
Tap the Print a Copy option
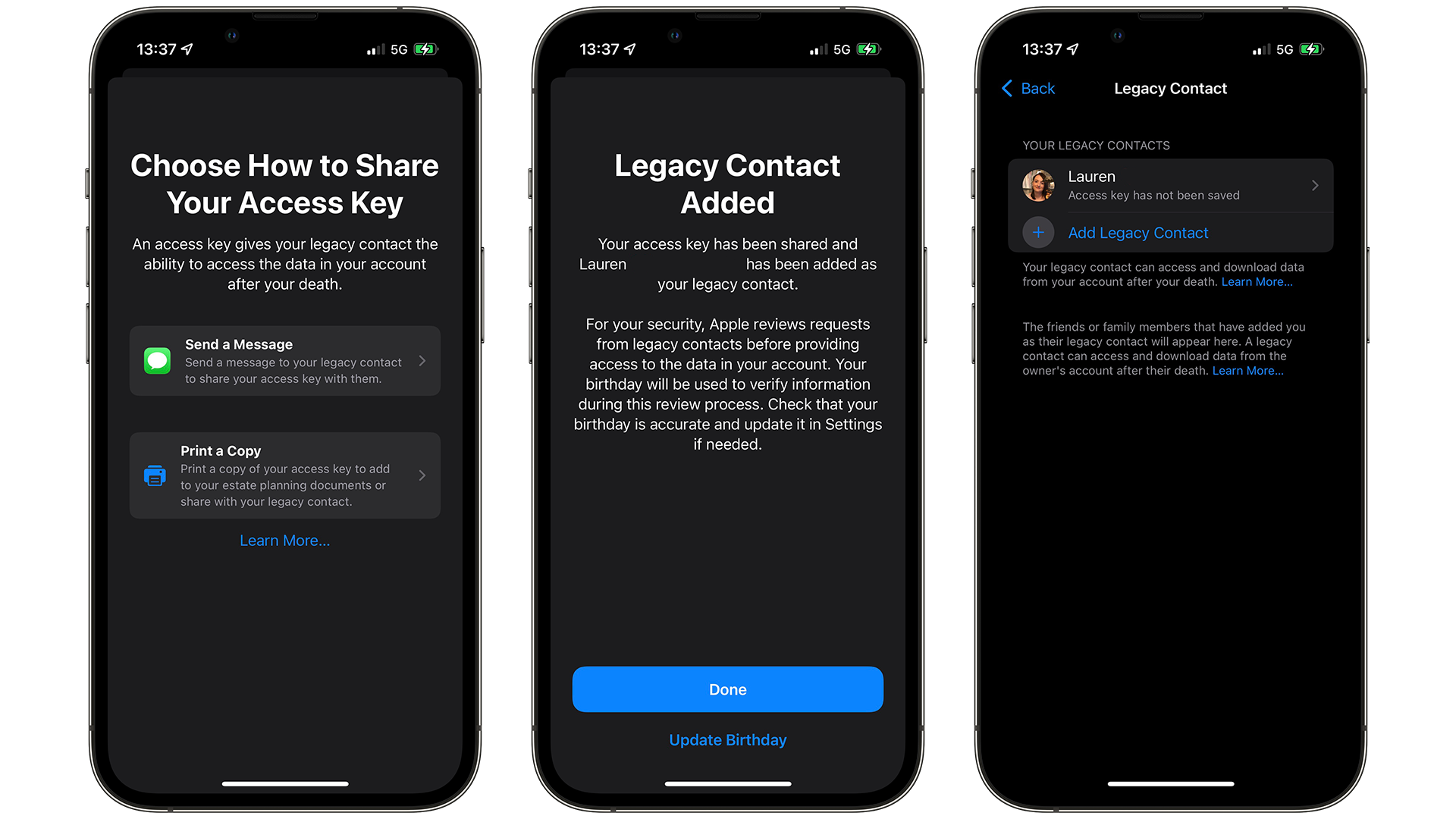pos(285,478)
